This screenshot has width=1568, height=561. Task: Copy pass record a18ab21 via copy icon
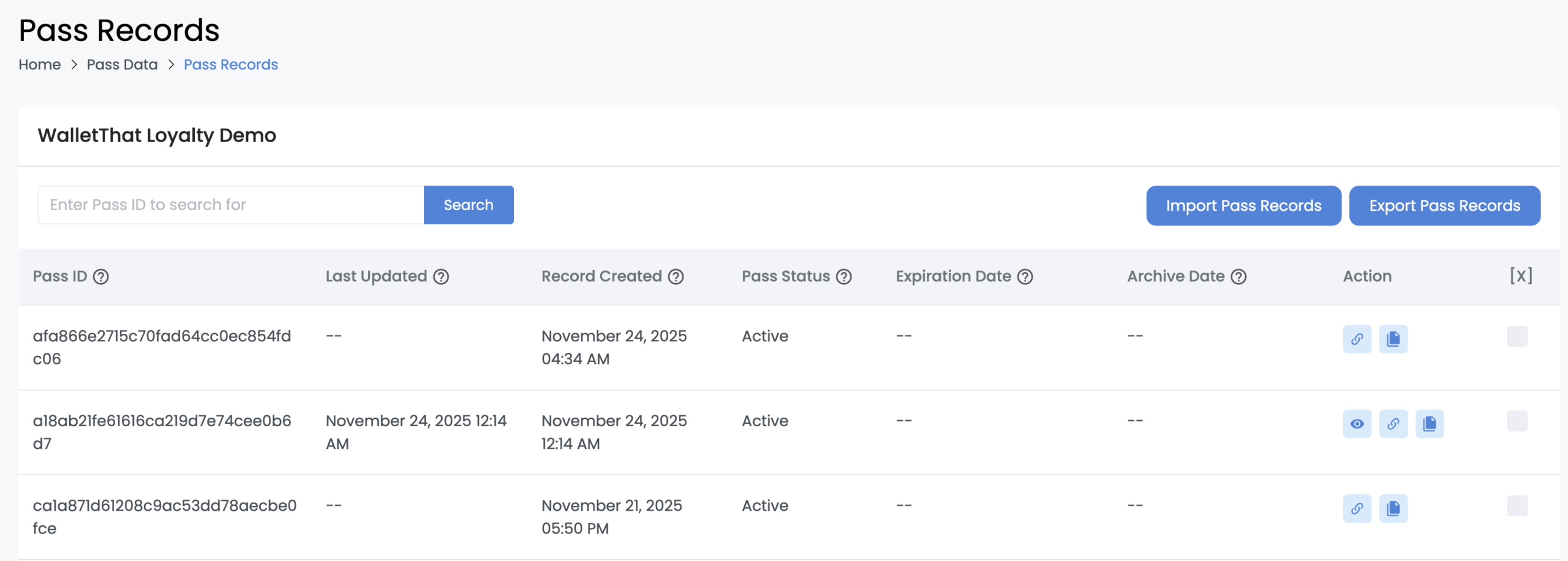click(1430, 423)
